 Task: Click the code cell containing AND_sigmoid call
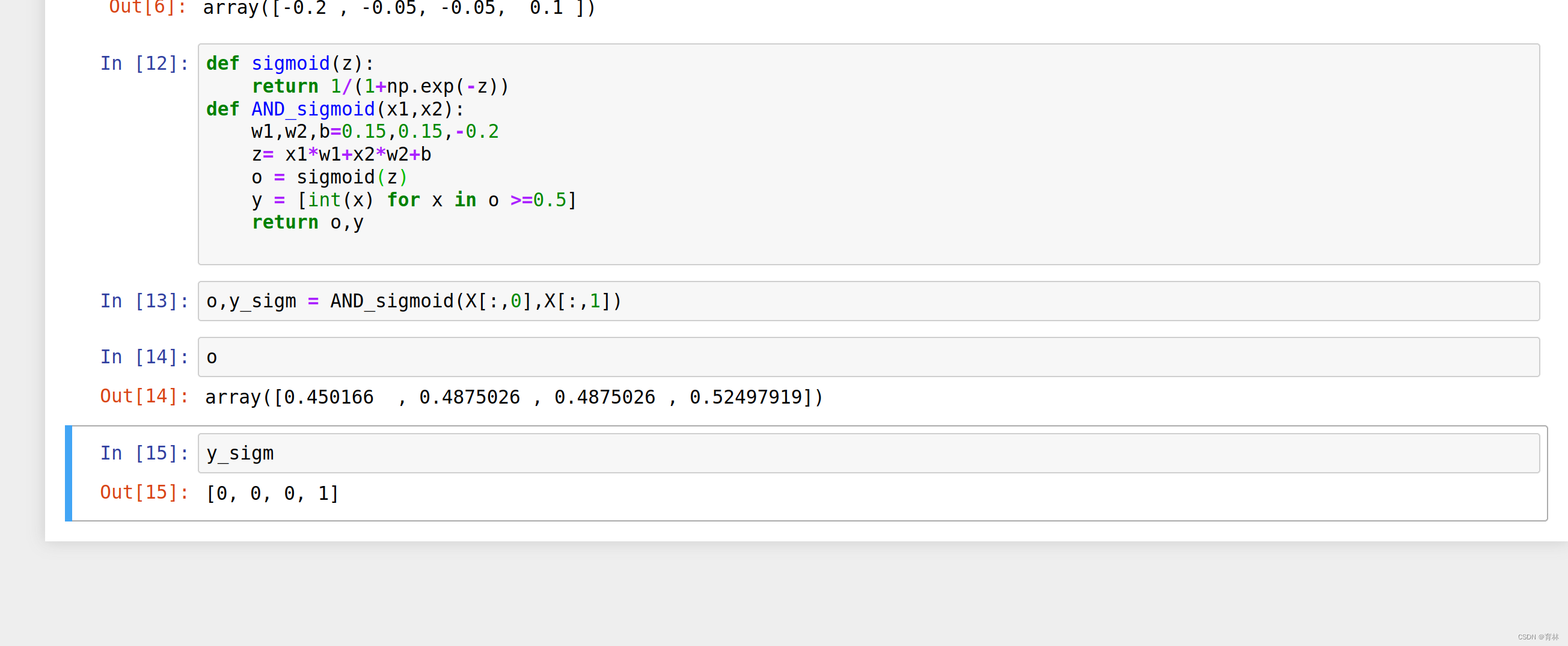pyautogui.click(x=869, y=301)
